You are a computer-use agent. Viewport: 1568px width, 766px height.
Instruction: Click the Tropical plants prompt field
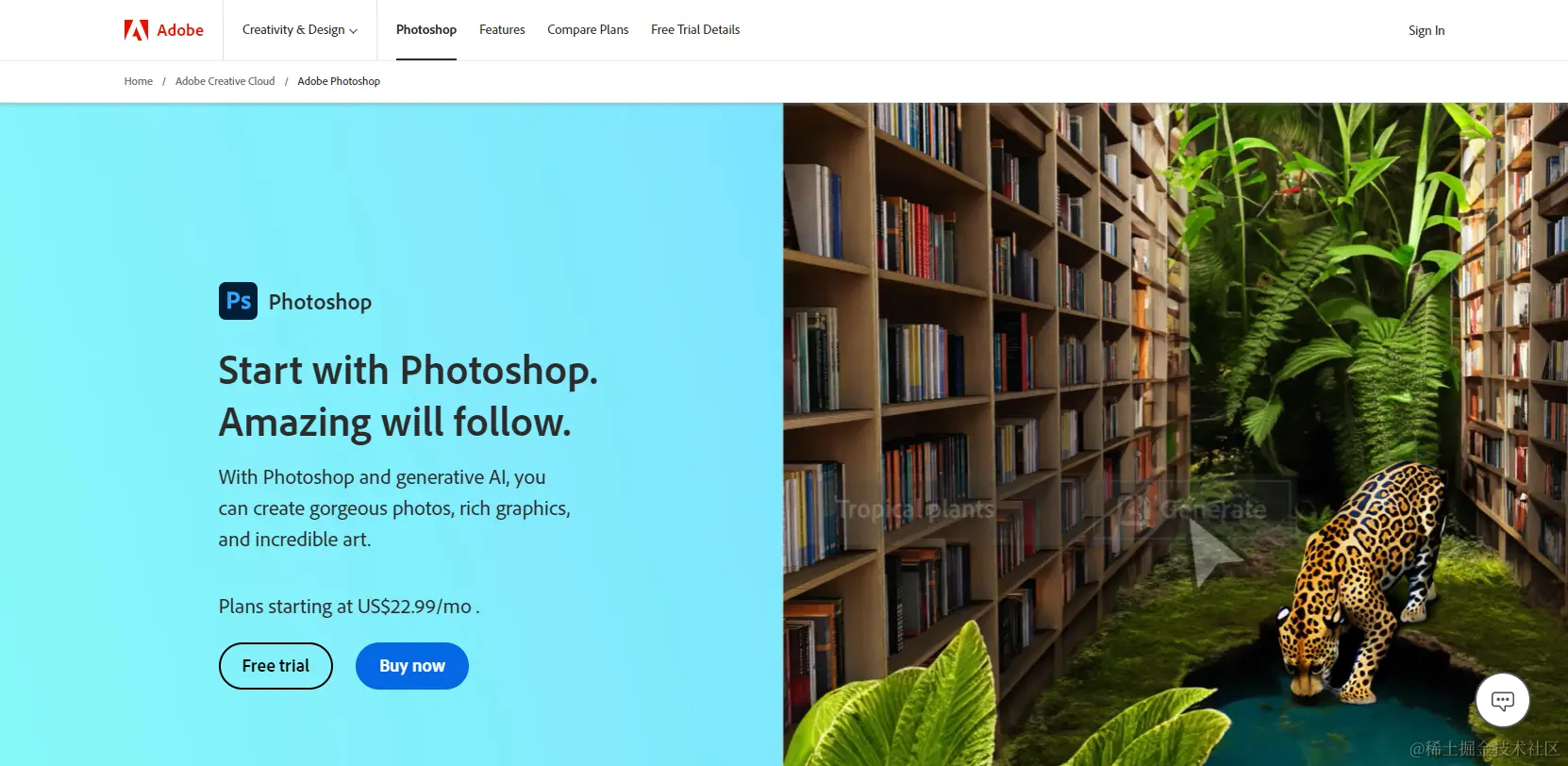pos(917,510)
